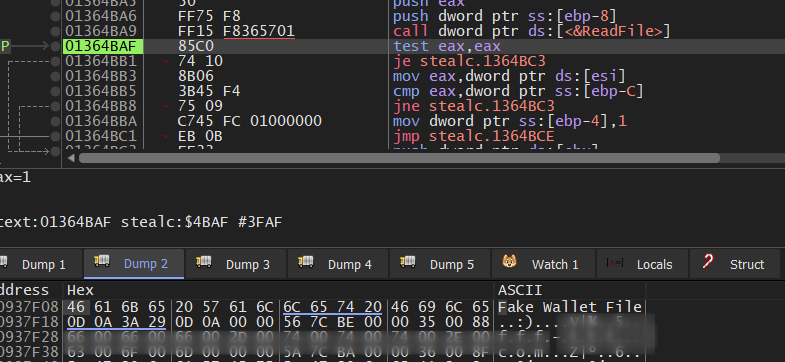785x362 pixels.
Task: Select address 01364BA6 in disassembly
Action: click(101, 17)
